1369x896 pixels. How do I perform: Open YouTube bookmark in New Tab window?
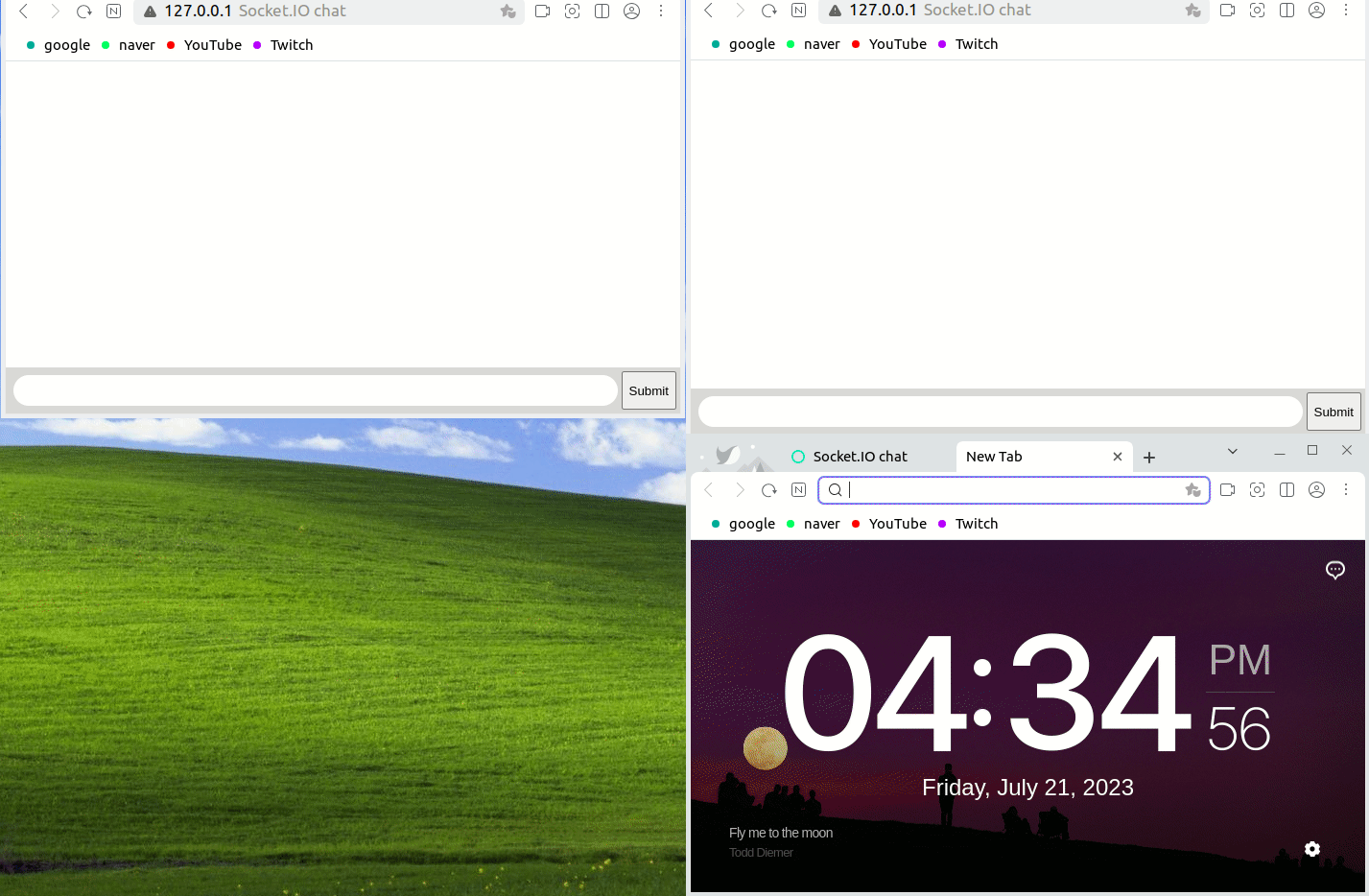tap(889, 524)
